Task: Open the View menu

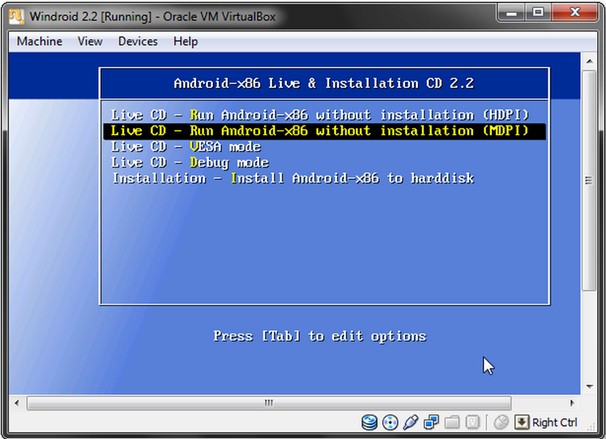Action: [90, 41]
